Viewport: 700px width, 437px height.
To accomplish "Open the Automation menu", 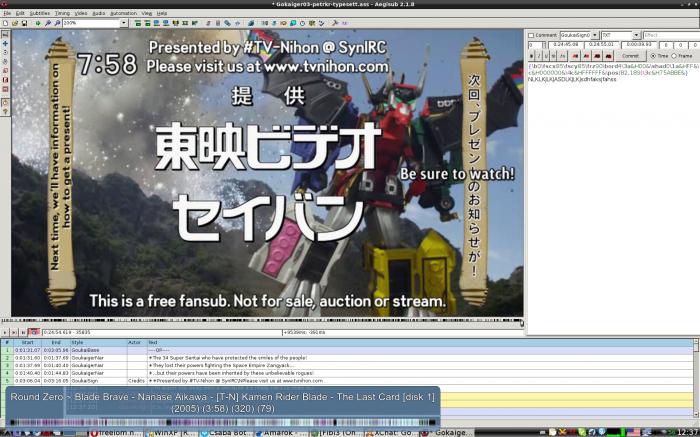I will pos(124,13).
